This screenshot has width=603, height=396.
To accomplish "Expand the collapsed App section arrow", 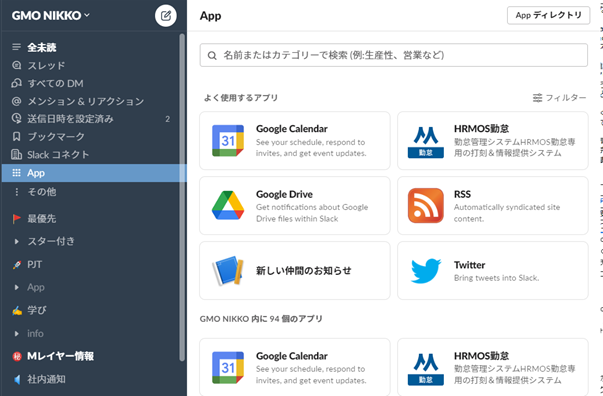I will click(16, 287).
